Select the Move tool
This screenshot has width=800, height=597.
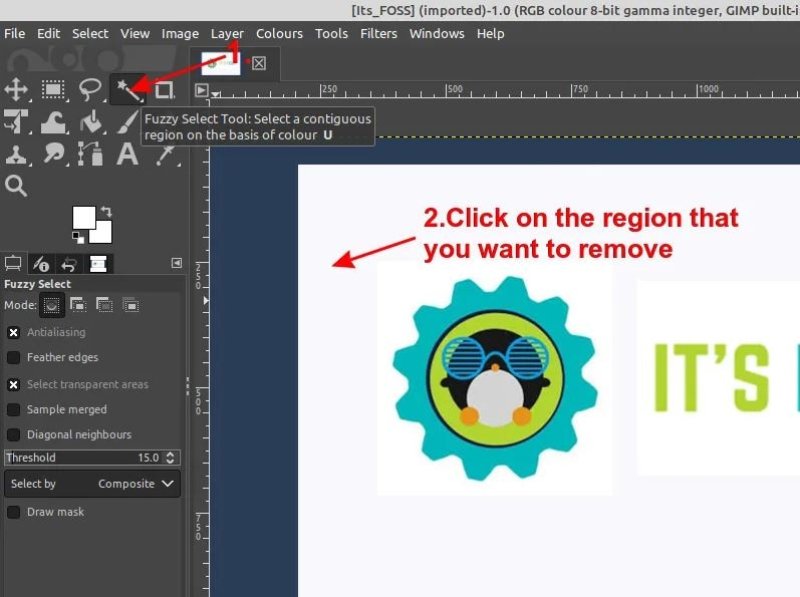tap(16, 90)
